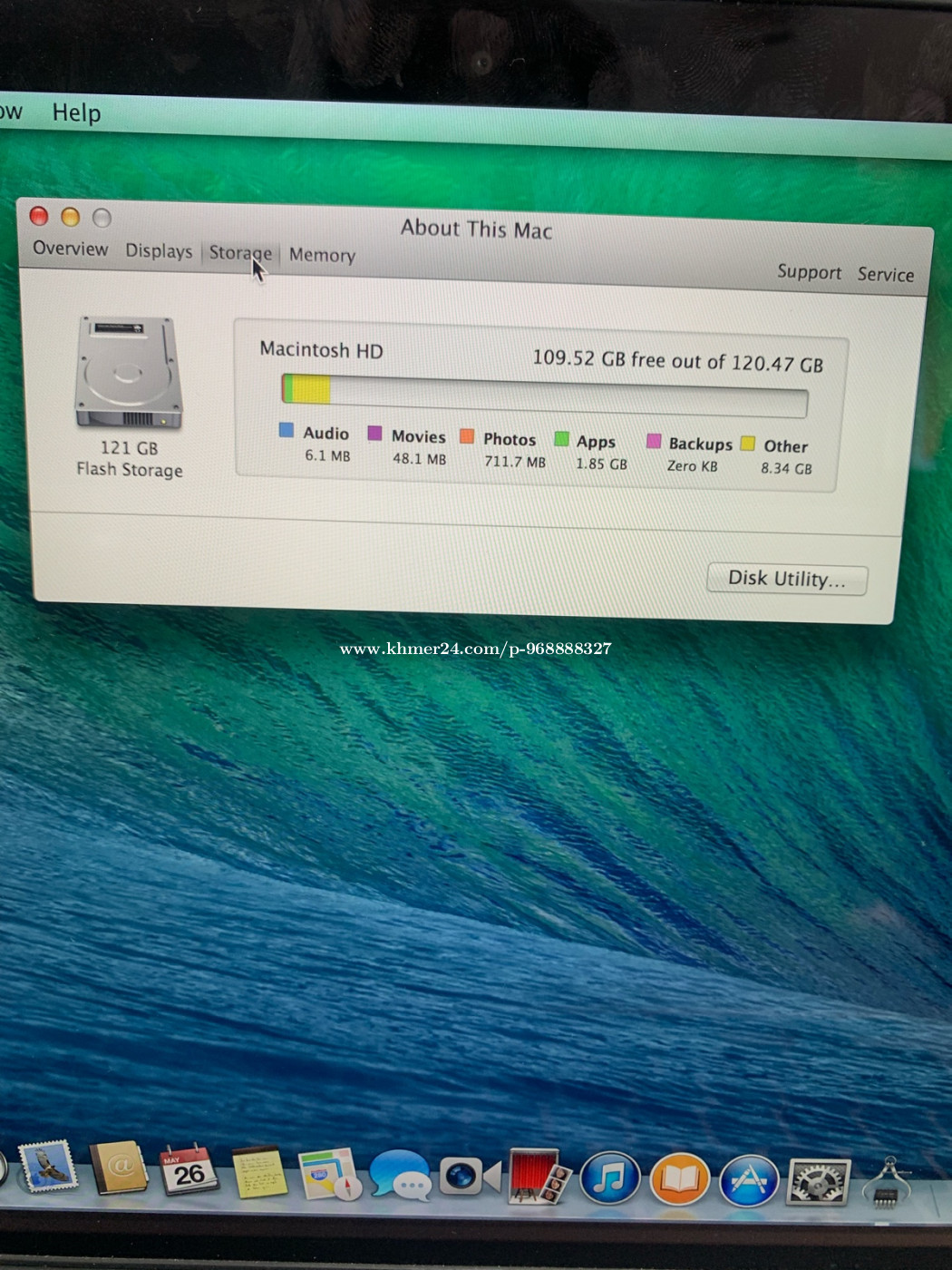This screenshot has height=1270, width=952.
Task: Launch the yellow Notes app
Action: (x=259, y=1172)
